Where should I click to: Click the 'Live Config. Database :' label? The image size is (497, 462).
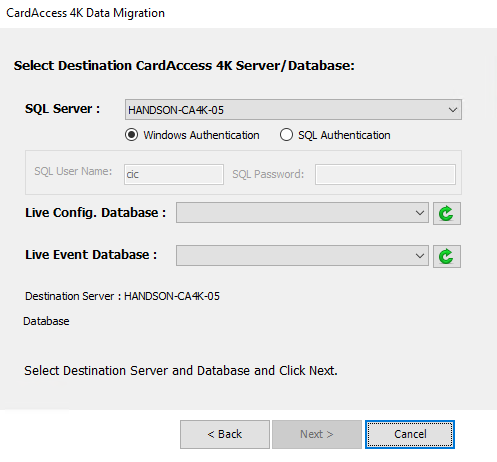click(x=95, y=213)
